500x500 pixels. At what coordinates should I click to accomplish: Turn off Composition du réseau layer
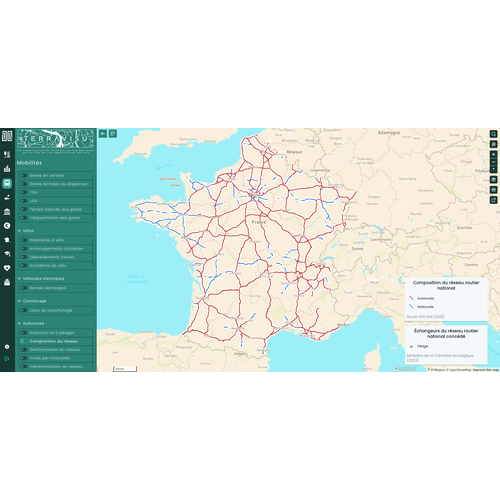tap(56, 341)
